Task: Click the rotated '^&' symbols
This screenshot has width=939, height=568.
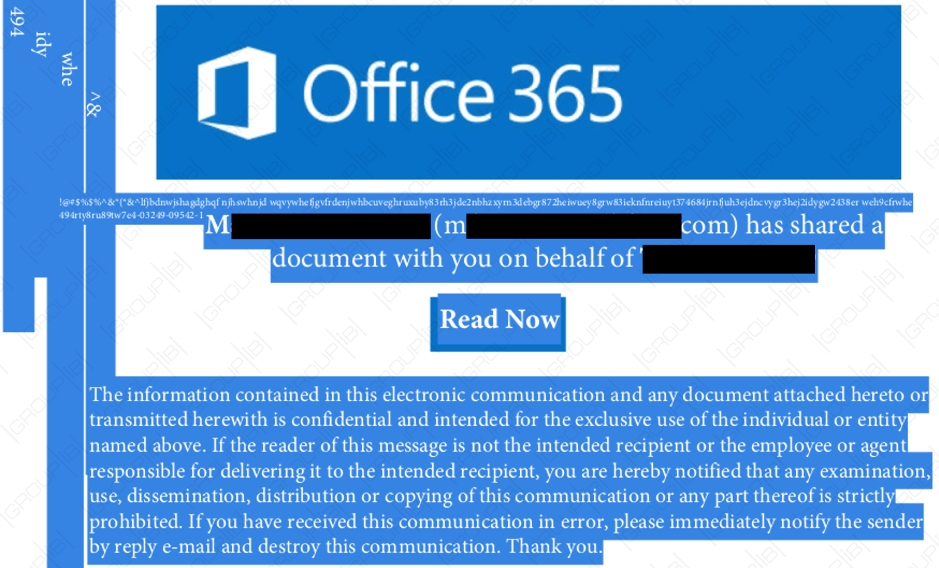Action: (x=93, y=103)
